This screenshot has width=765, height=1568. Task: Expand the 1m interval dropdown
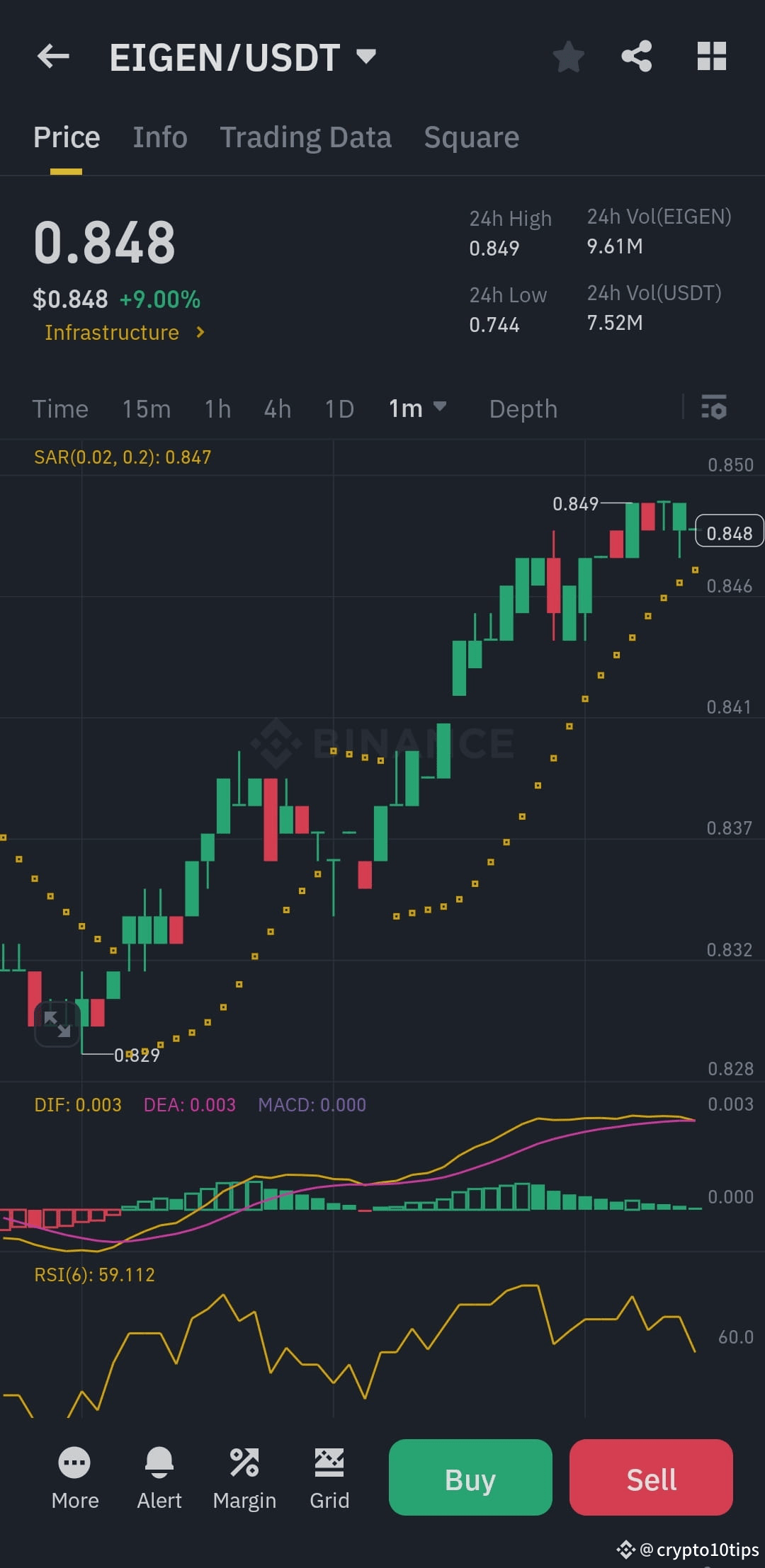tap(417, 408)
